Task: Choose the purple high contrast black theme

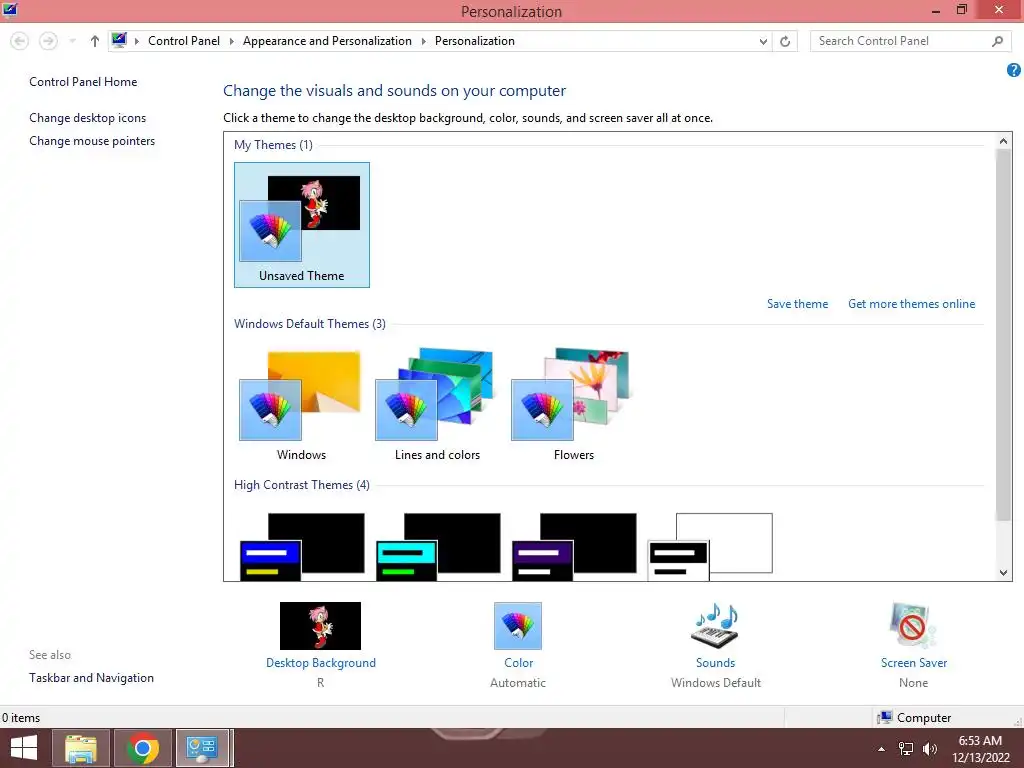Action: click(x=573, y=547)
